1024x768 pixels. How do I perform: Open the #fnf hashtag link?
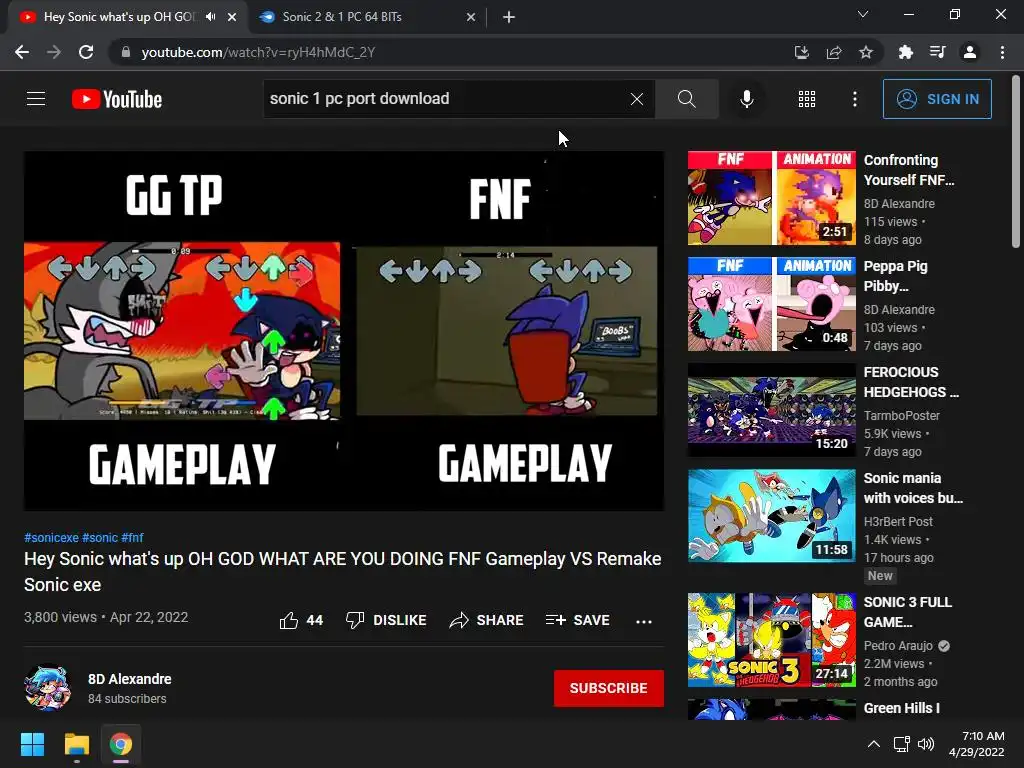(x=133, y=537)
